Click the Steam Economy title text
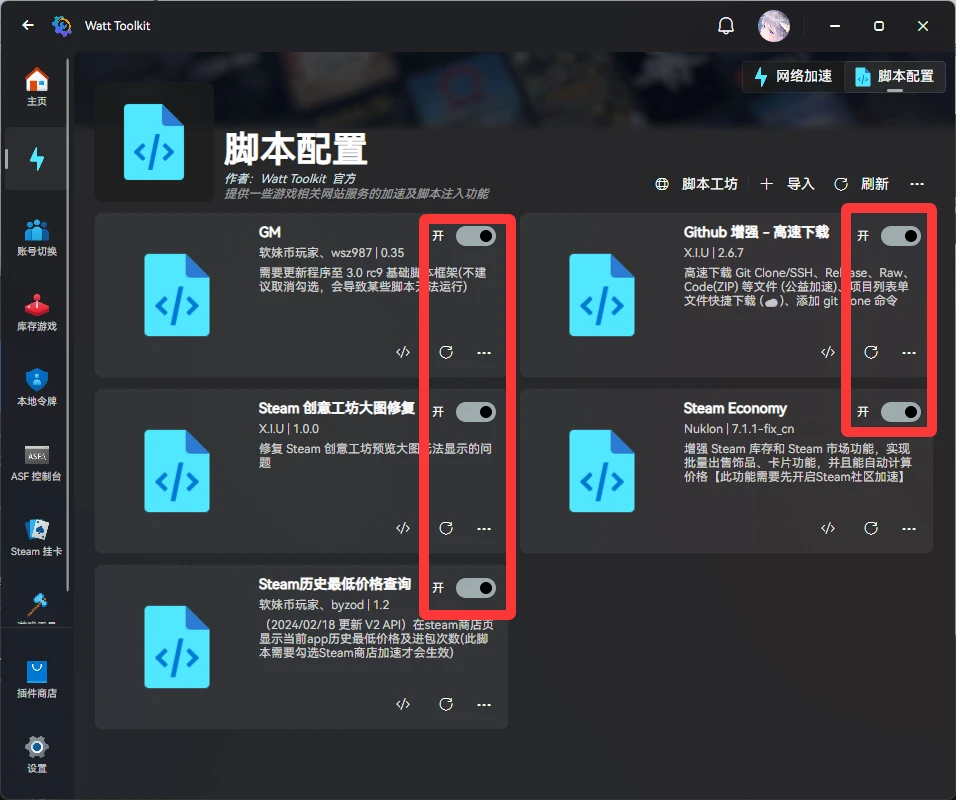The height and width of the screenshot is (800, 956). (x=735, y=408)
